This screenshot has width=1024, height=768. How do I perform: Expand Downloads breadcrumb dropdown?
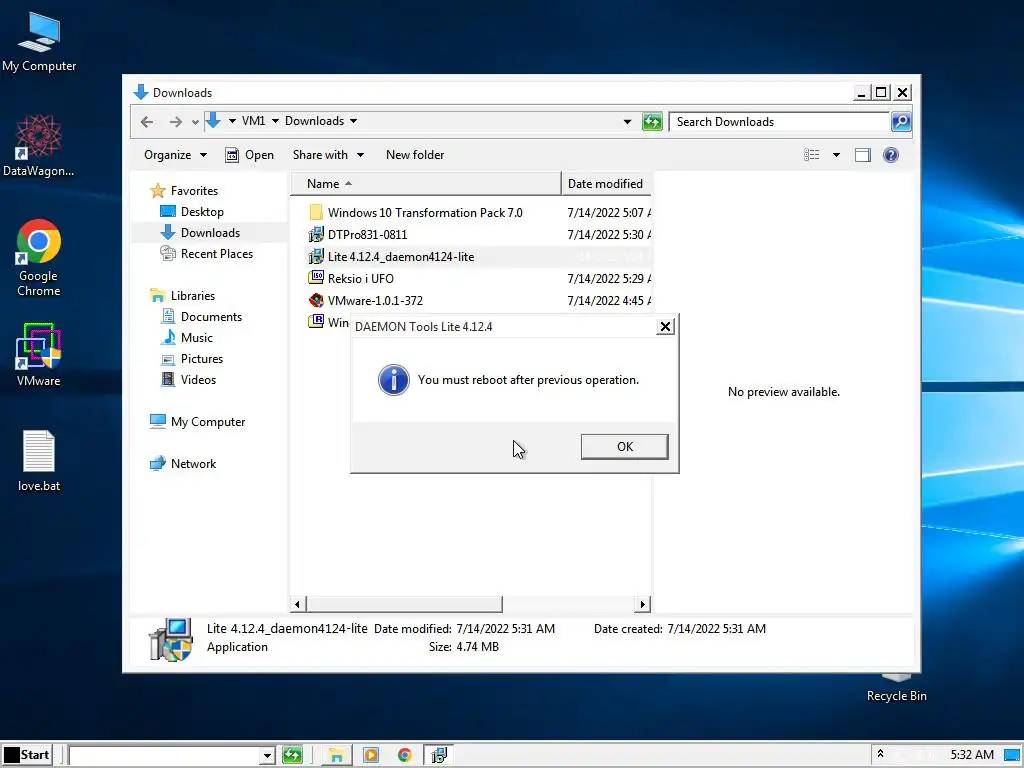[353, 121]
